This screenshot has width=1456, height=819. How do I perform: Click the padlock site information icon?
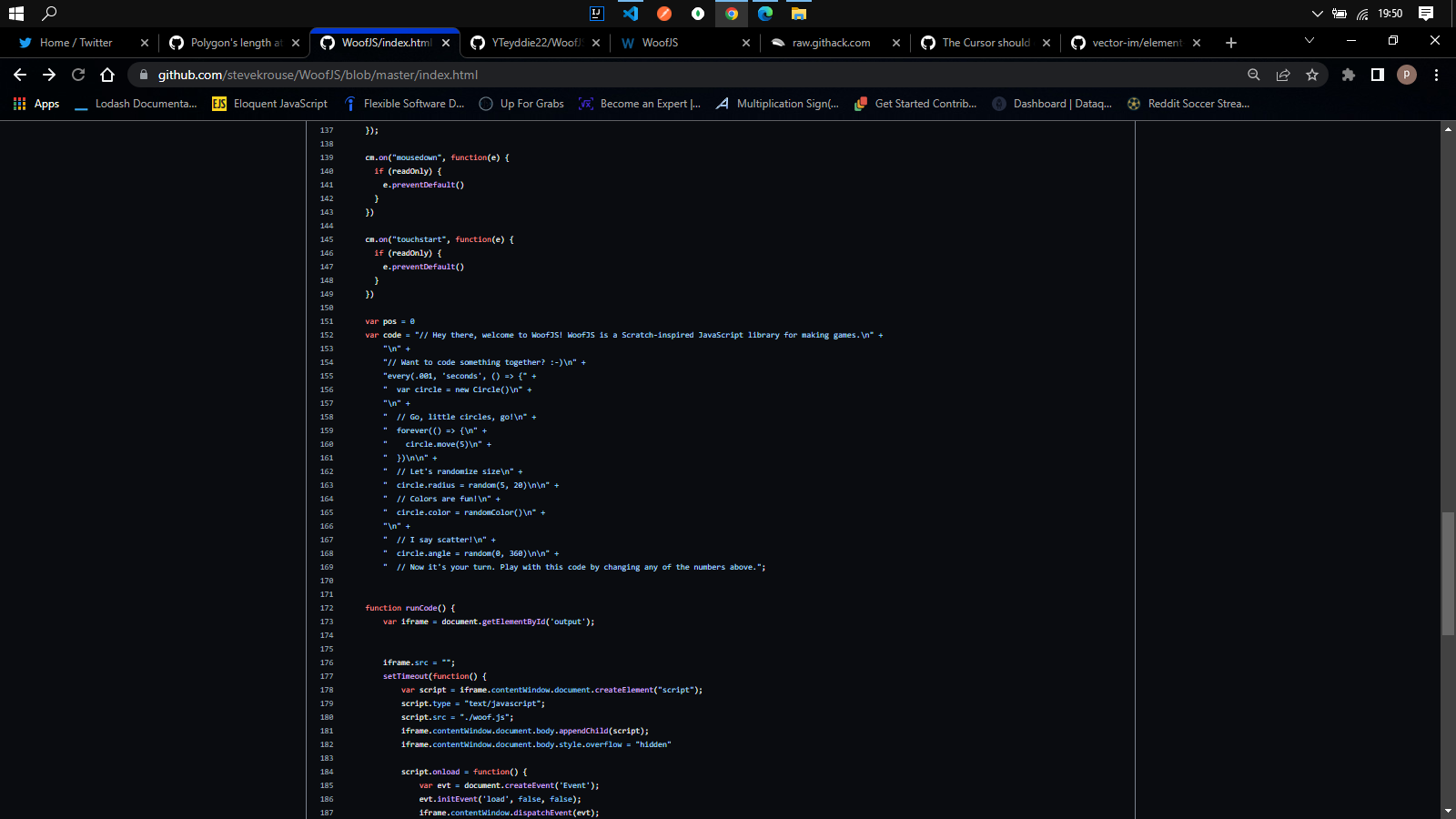coord(144,75)
